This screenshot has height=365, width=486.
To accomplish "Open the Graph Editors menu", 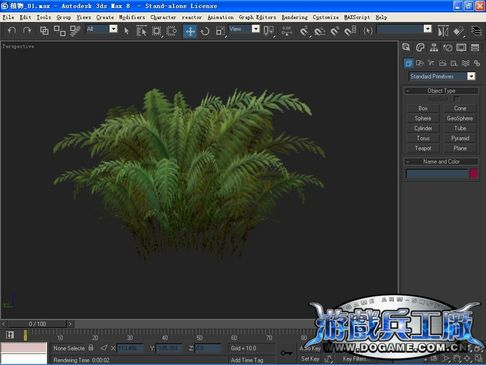I will coord(257,17).
